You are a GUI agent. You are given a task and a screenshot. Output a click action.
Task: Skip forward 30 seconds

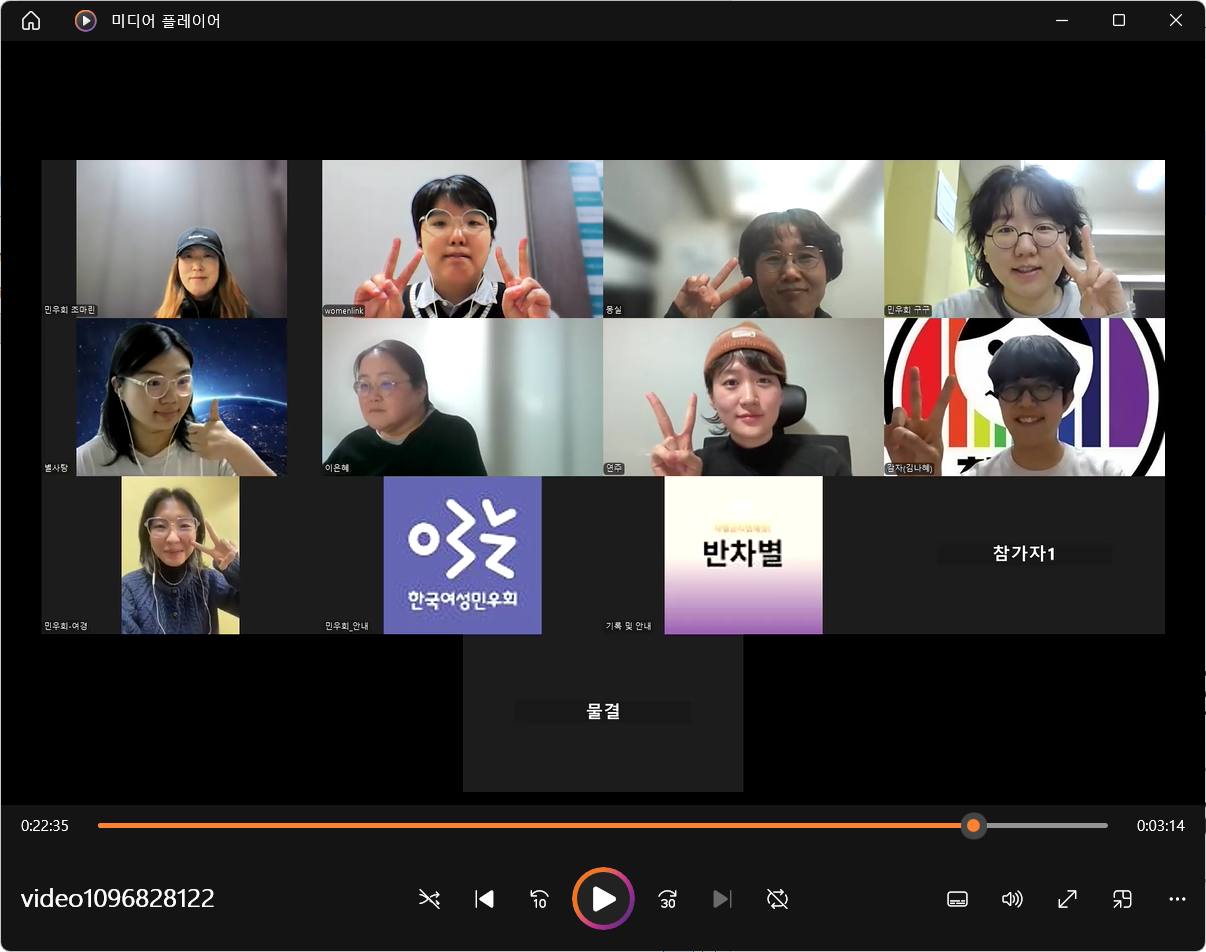(x=667, y=899)
